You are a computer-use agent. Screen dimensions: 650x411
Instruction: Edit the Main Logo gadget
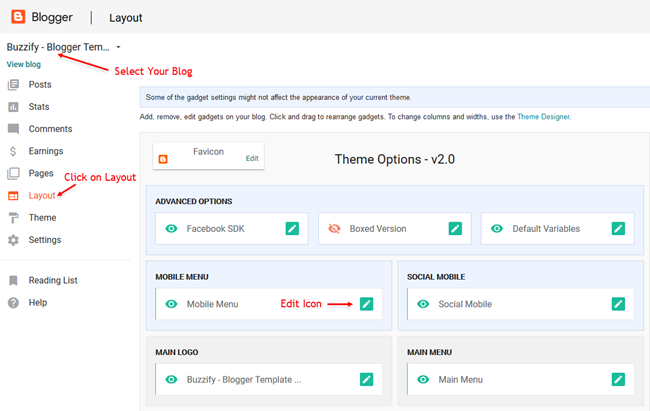[366, 379]
